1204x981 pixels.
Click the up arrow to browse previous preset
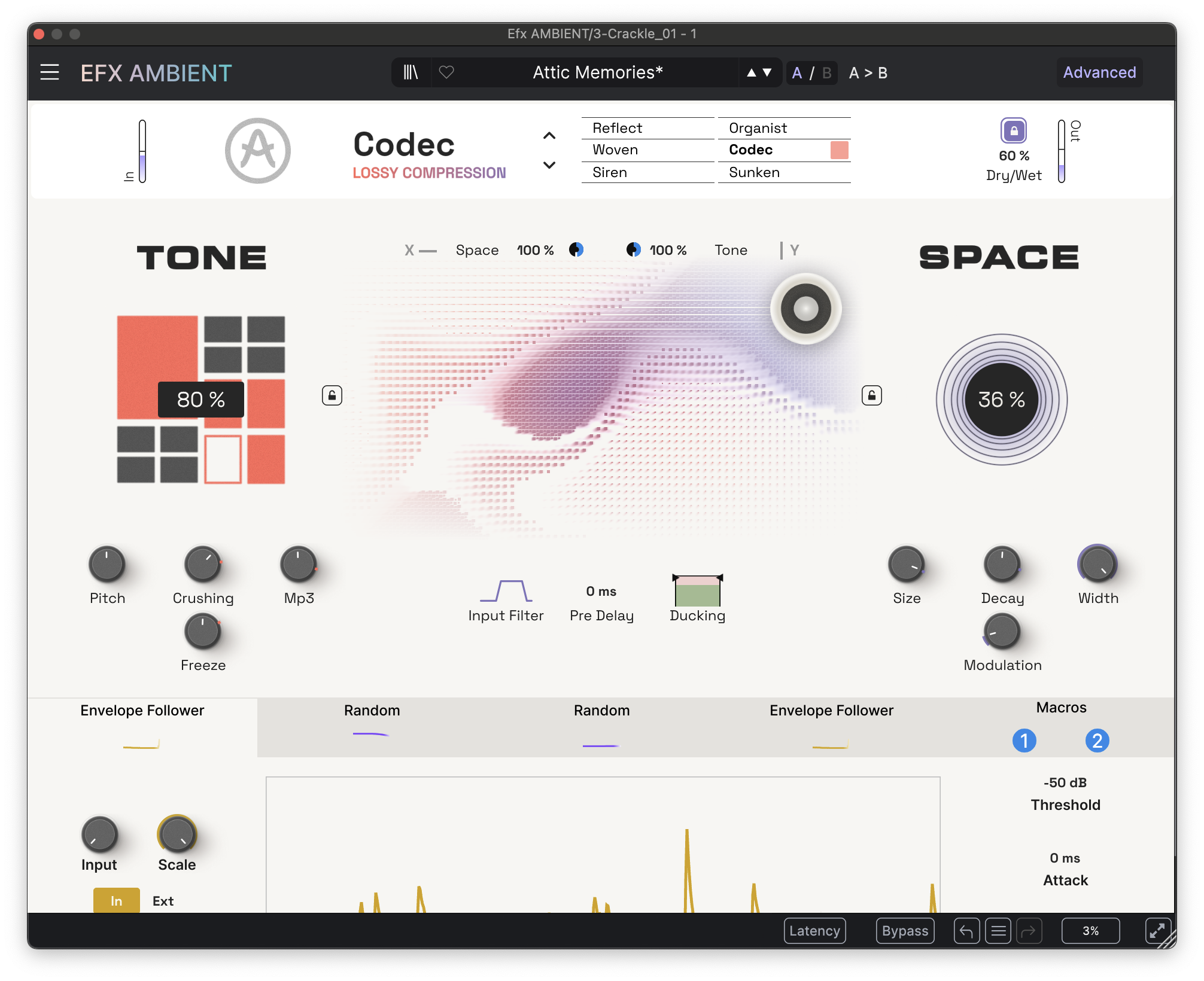coord(750,72)
